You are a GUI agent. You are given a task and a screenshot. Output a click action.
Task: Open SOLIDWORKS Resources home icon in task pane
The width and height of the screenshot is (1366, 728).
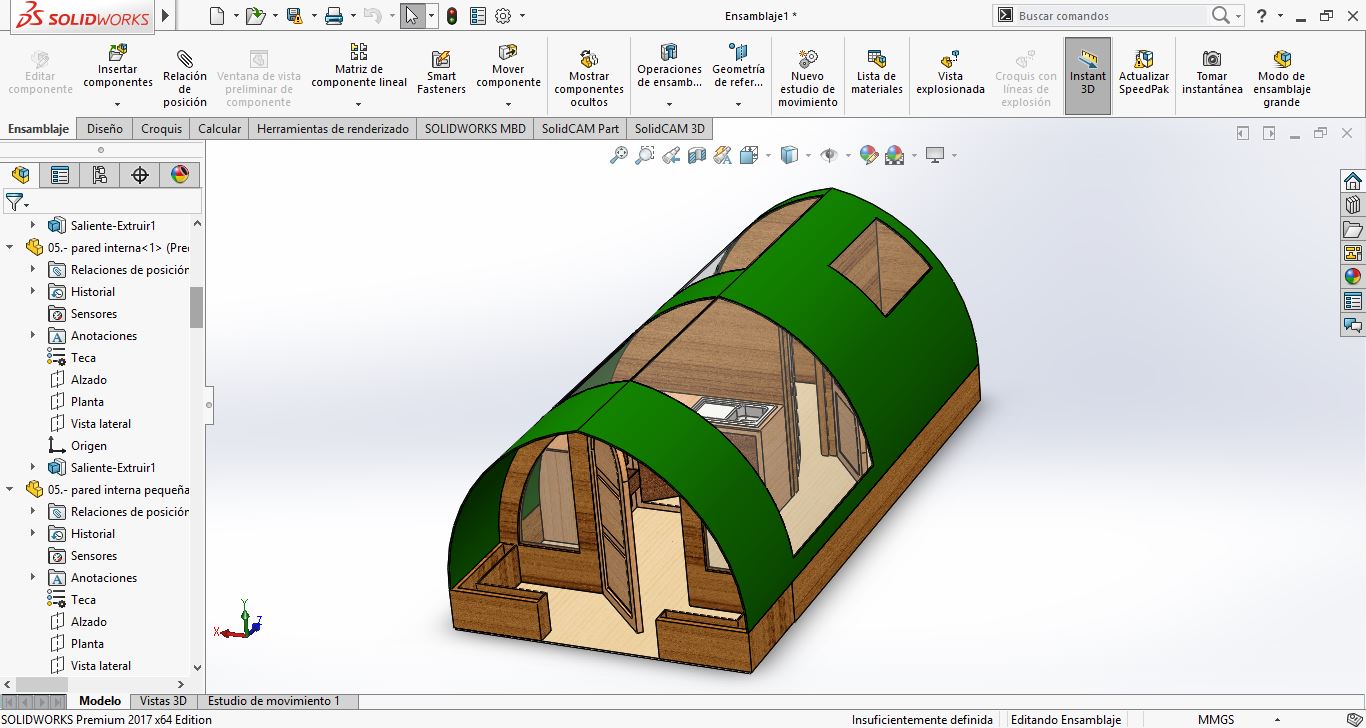pyautogui.click(x=1353, y=181)
